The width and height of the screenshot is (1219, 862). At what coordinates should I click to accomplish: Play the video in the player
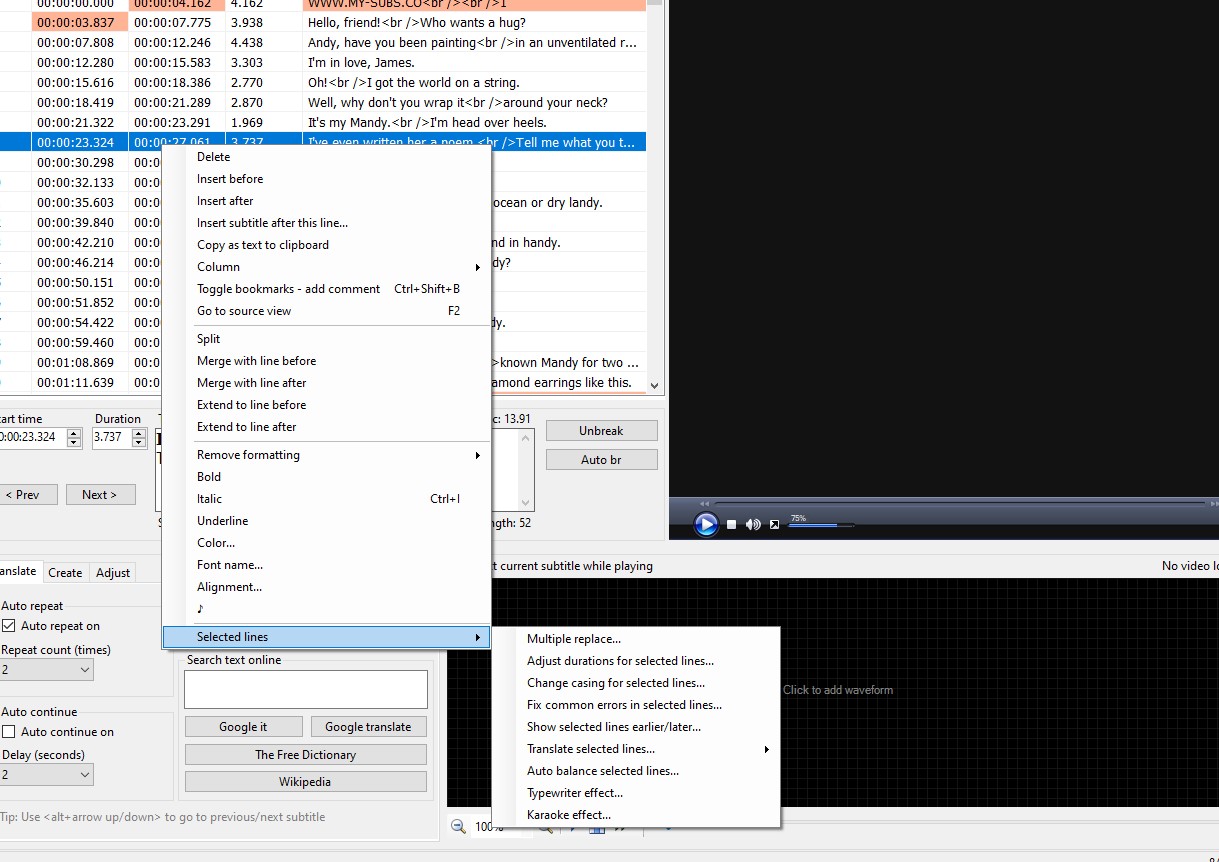(x=706, y=524)
